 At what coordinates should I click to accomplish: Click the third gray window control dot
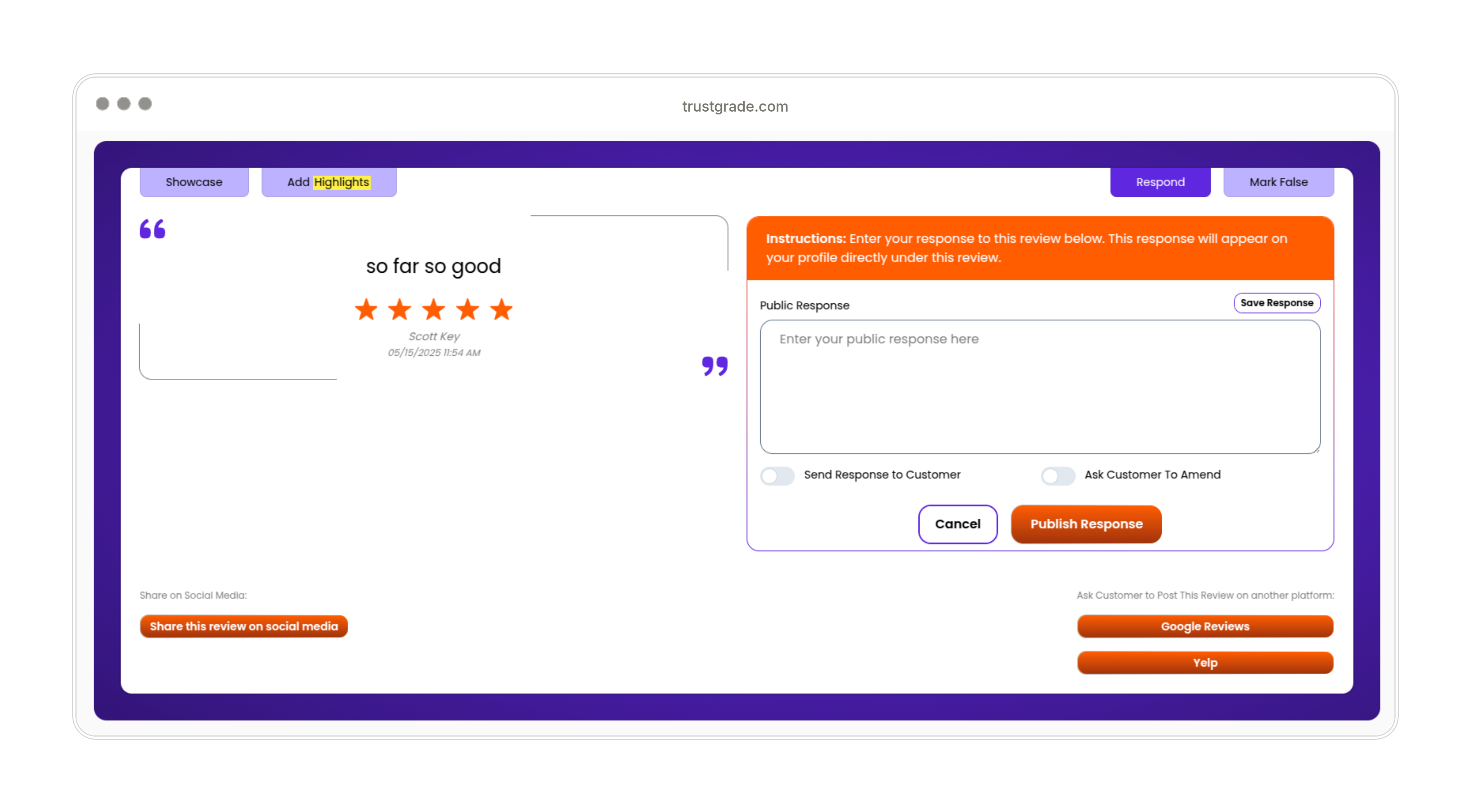(x=145, y=103)
